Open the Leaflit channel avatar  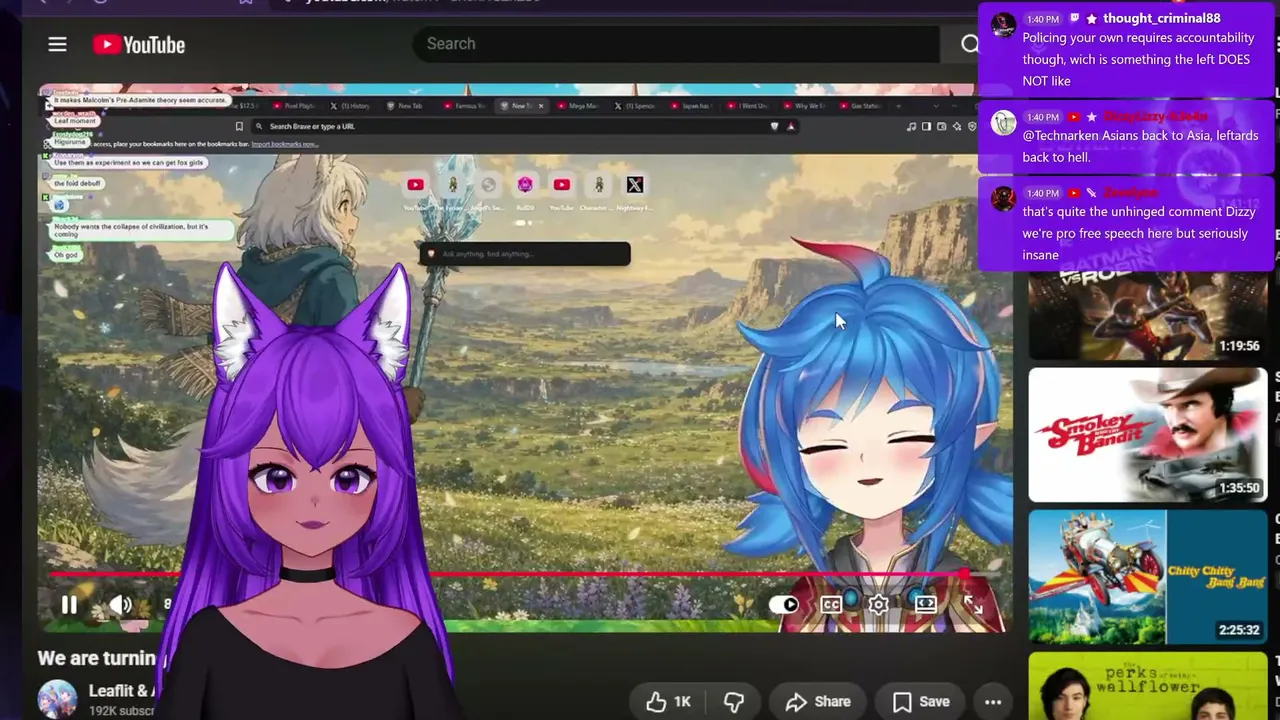[57, 699]
